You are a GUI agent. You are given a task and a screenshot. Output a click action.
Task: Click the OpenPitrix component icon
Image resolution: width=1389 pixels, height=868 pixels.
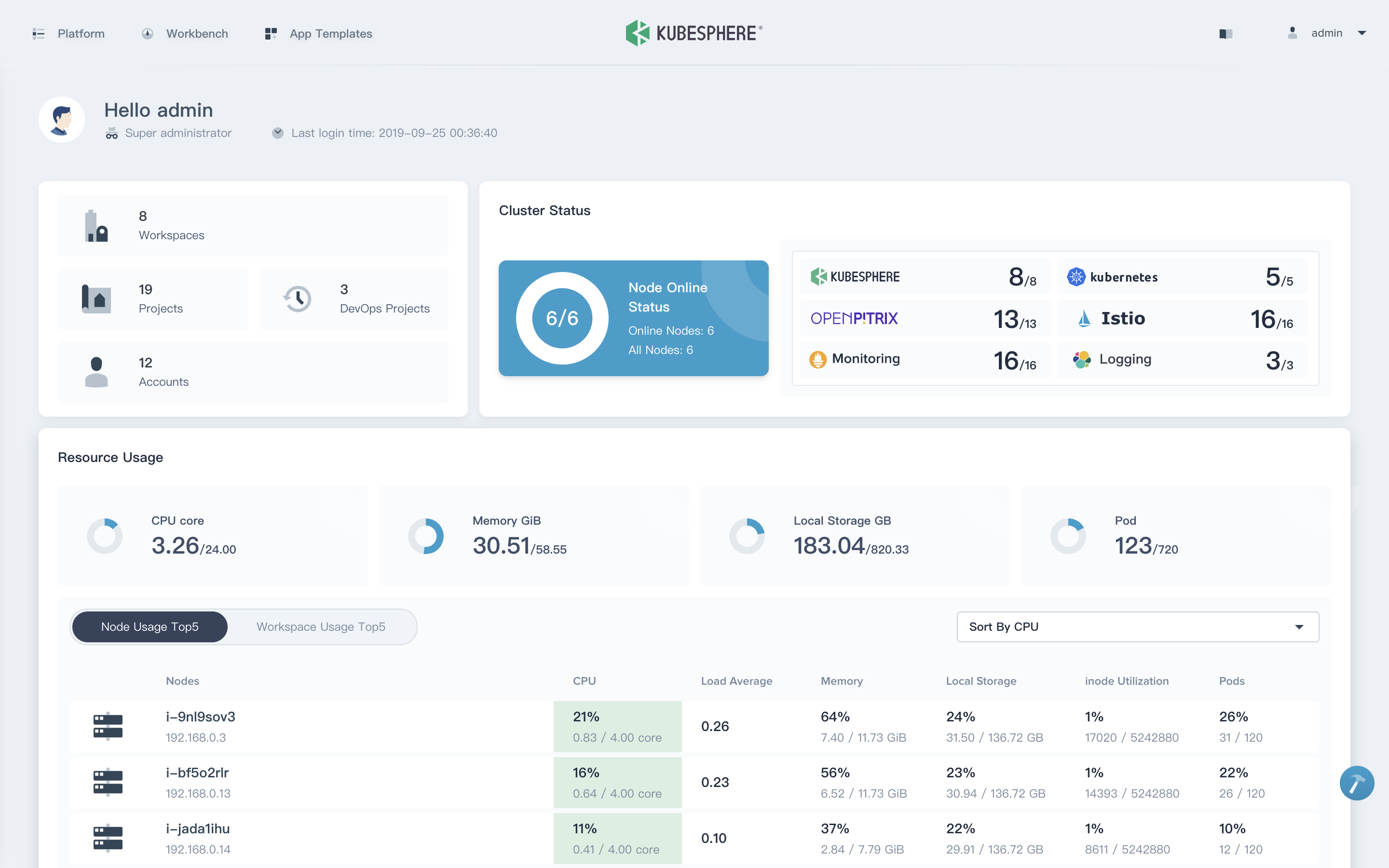coord(854,318)
